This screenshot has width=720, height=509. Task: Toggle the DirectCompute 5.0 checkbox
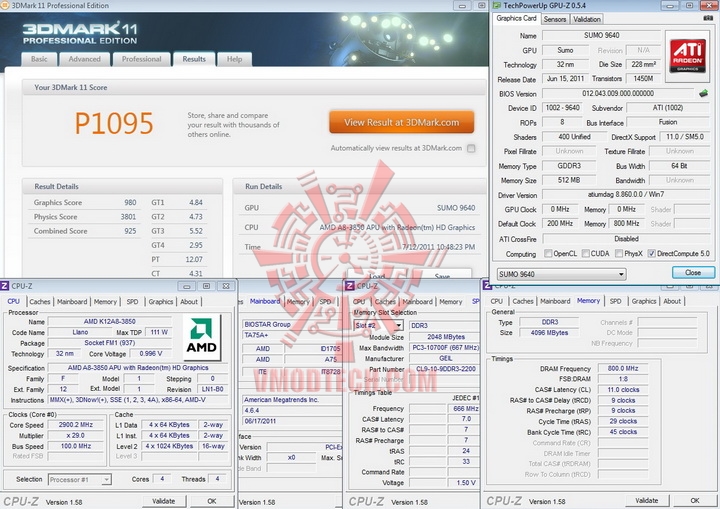pyautogui.click(x=651, y=254)
